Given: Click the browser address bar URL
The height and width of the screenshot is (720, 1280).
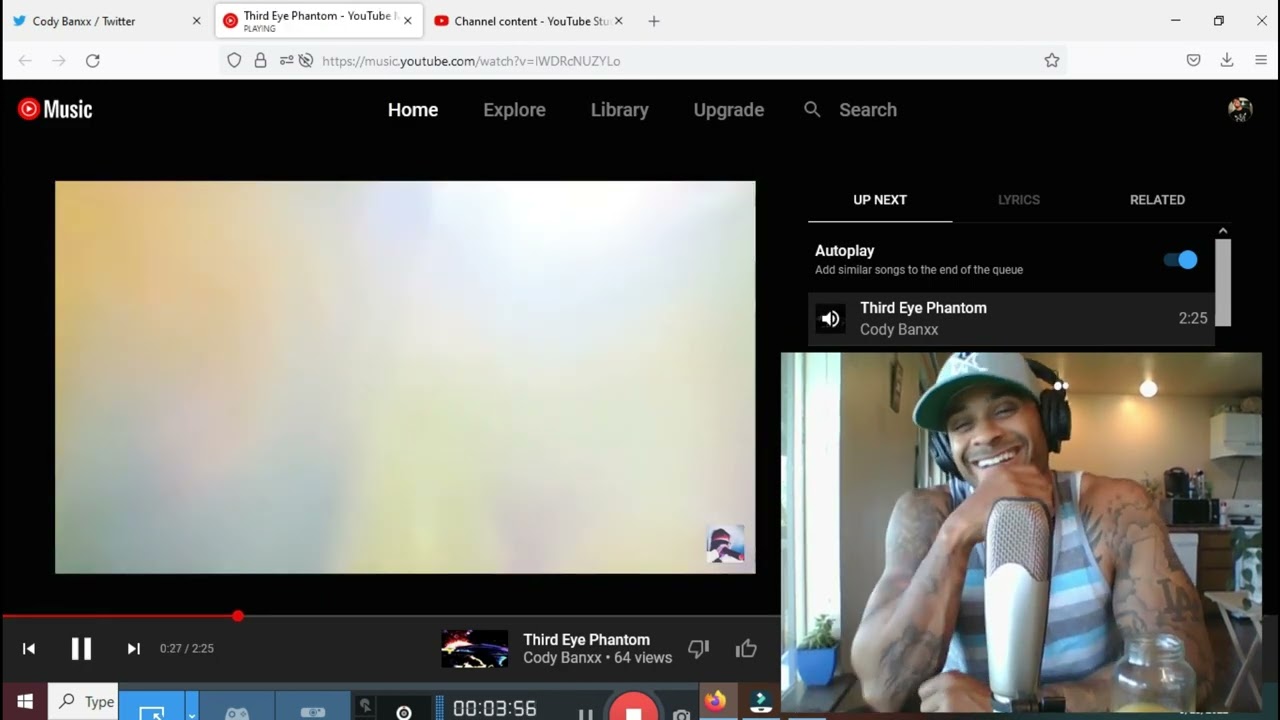Looking at the screenshot, I should 471,61.
